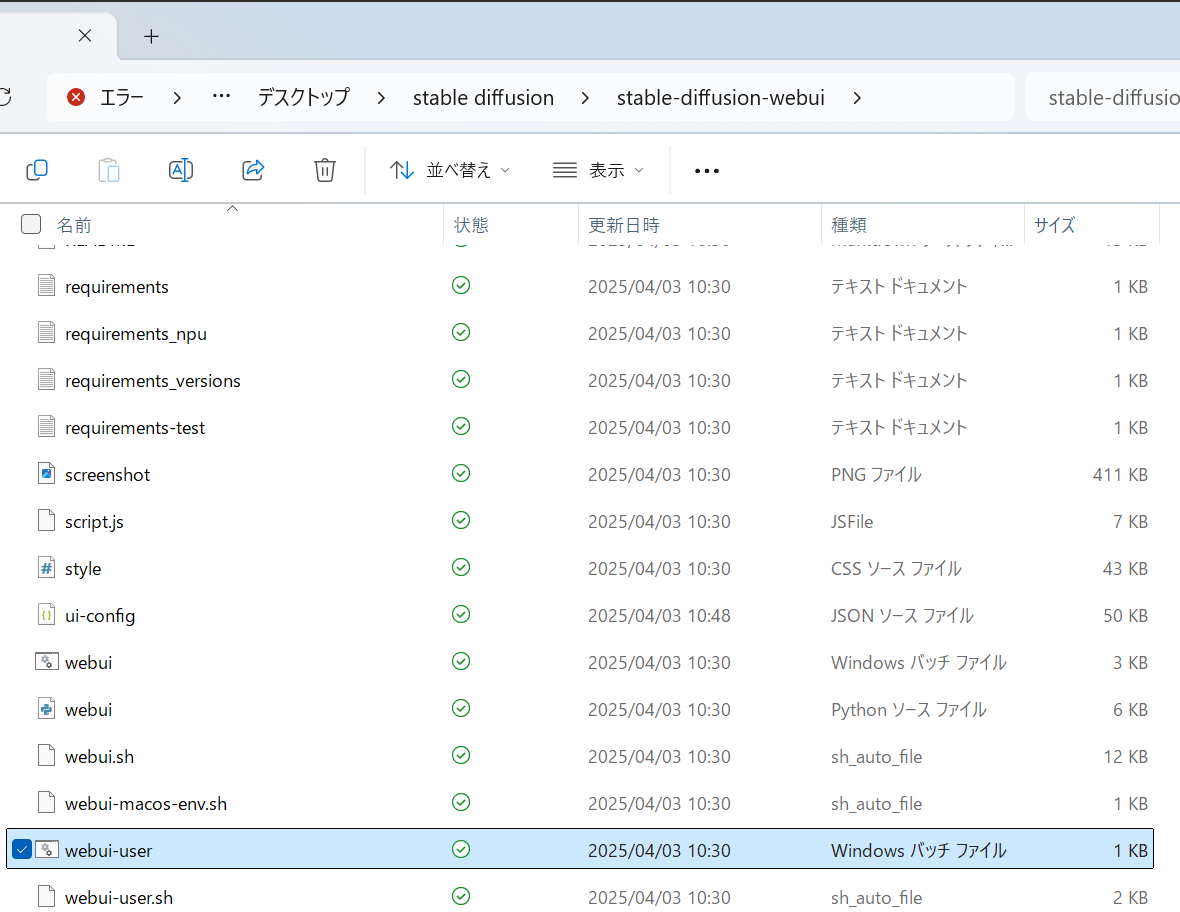The width and height of the screenshot is (1180, 912).
Task: Click the CSS ソース ファイル type cell
Action: tap(896, 569)
